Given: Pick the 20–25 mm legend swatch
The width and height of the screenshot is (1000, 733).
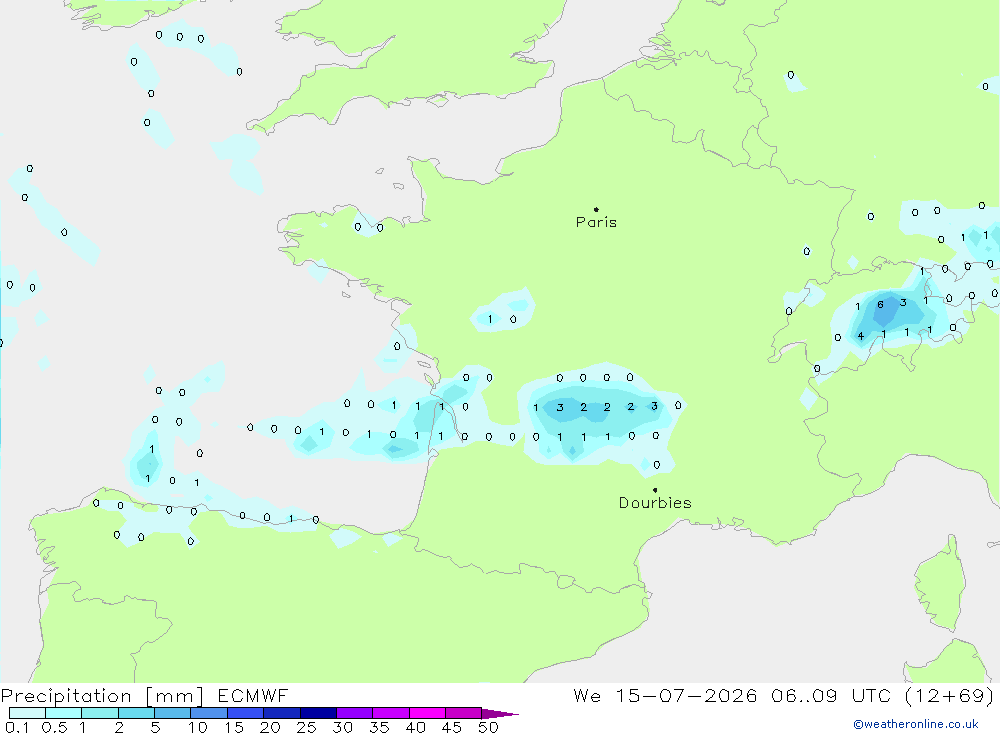Looking at the screenshot, I should (282, 713).
